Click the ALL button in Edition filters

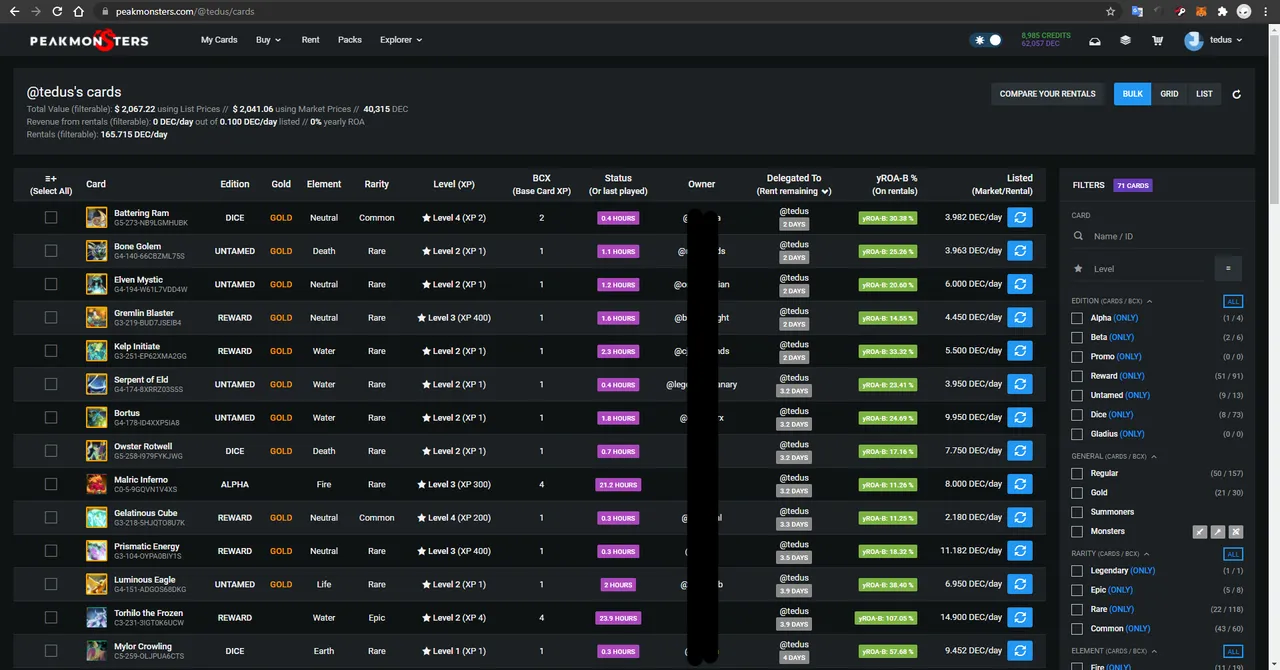pos(1233,301)
